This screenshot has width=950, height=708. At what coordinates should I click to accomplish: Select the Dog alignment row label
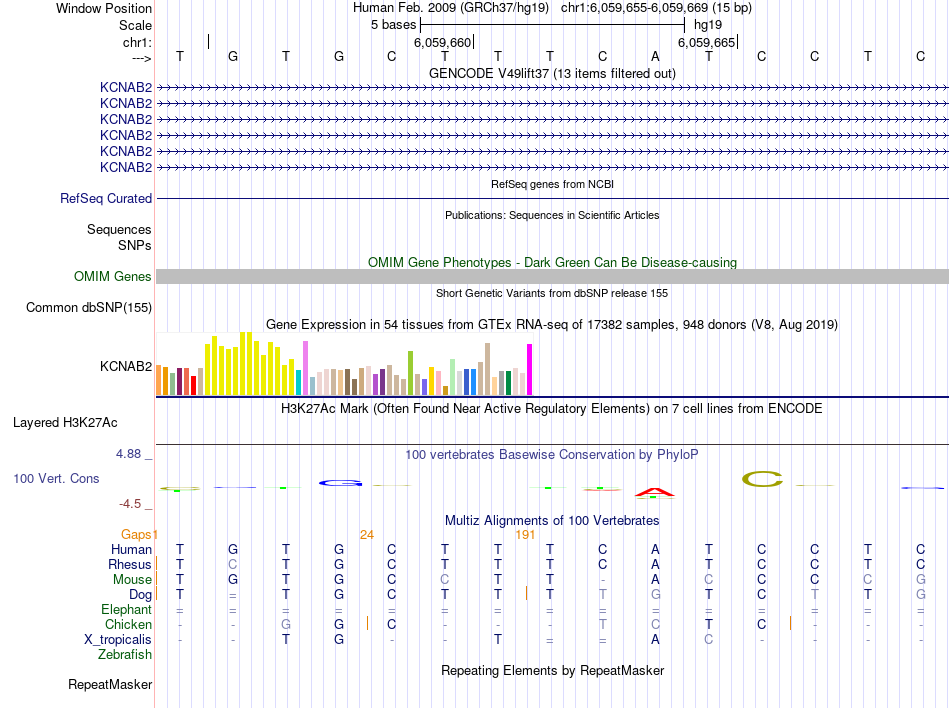(x=140, y=595)
